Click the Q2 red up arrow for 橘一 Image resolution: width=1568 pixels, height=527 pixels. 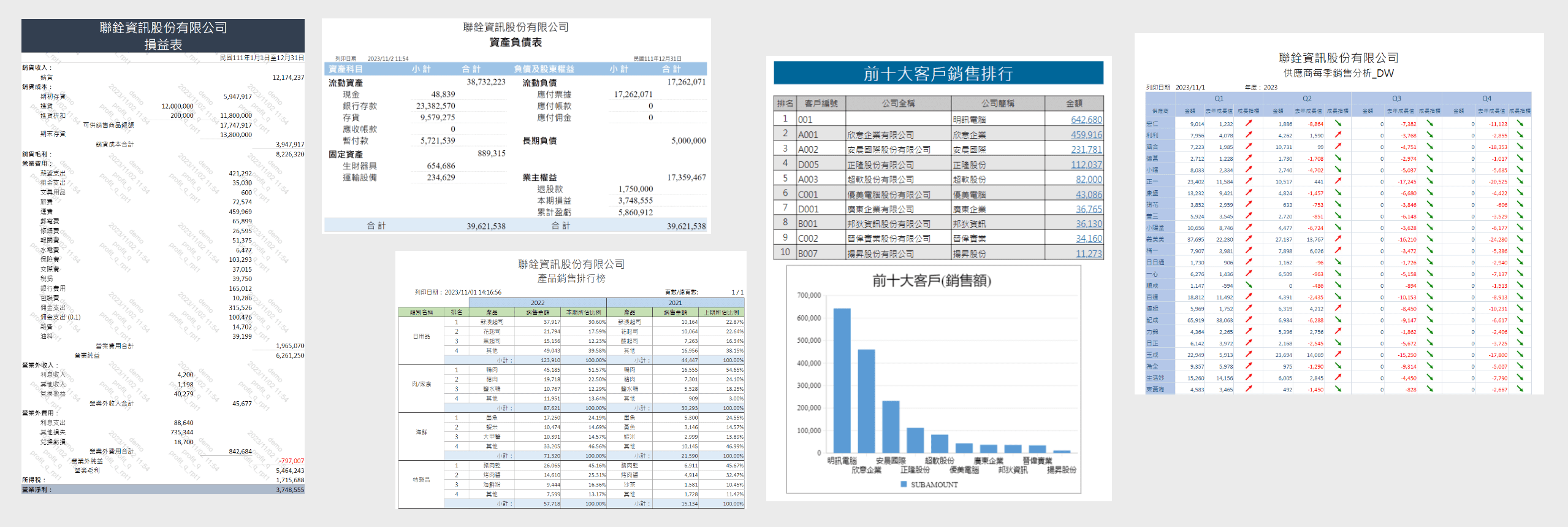click(x=1338, y=250)
